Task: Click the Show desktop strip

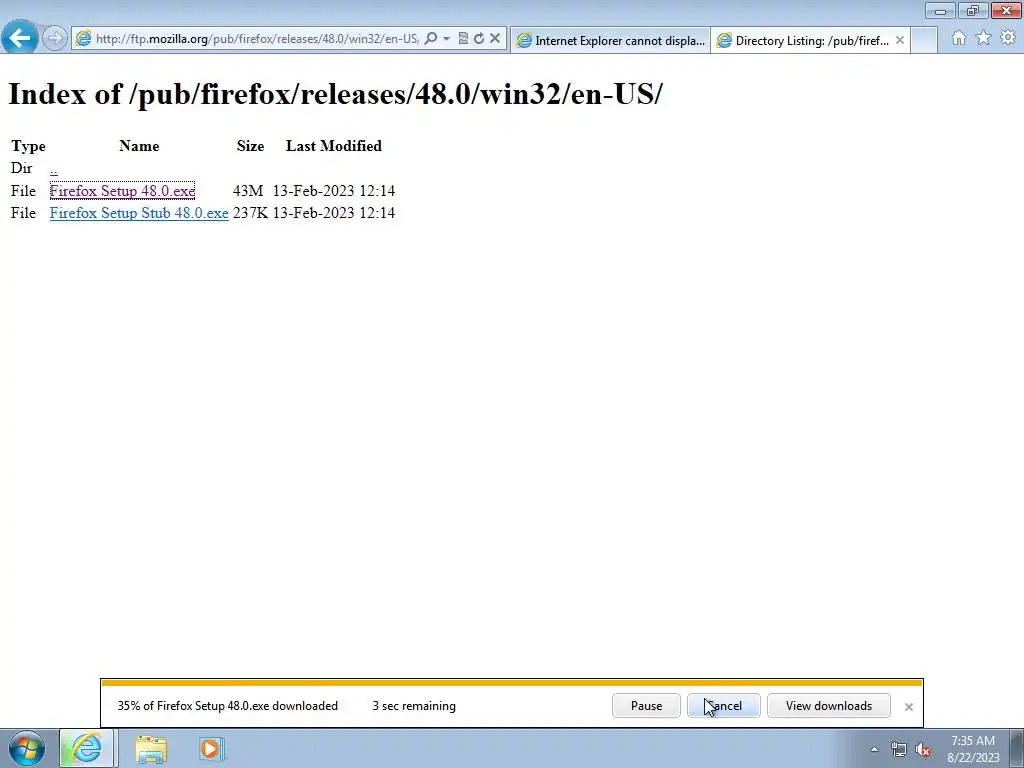Action: coord(1017,748)
